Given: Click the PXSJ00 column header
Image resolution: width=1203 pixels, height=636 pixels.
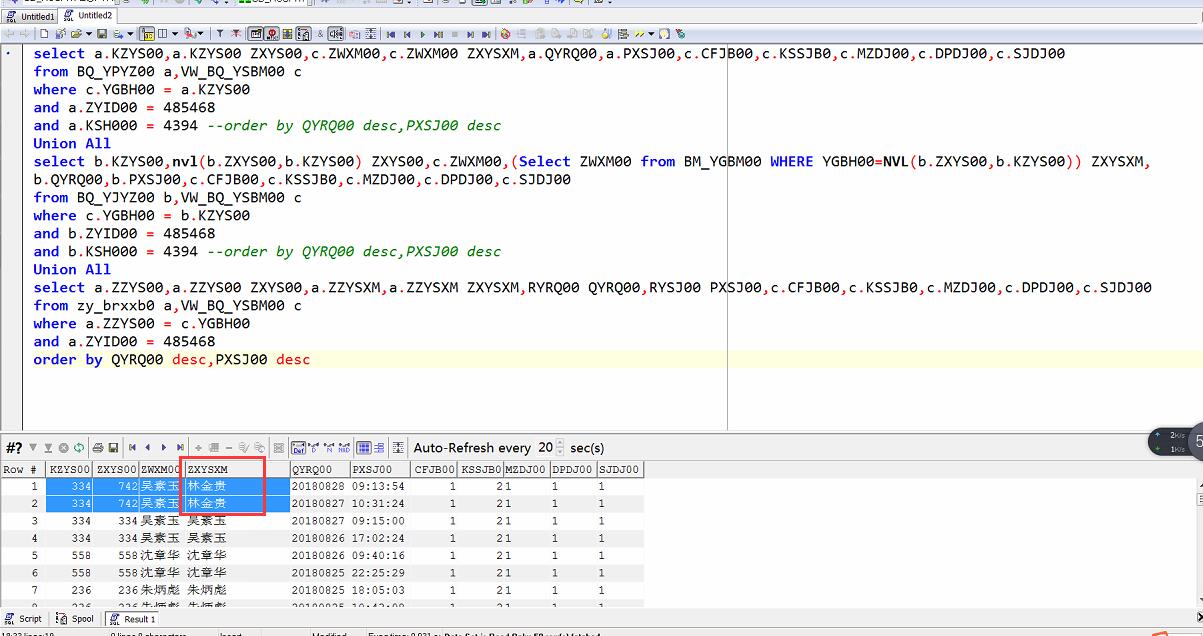Looking at the screenshot, I should click(378, 469).
